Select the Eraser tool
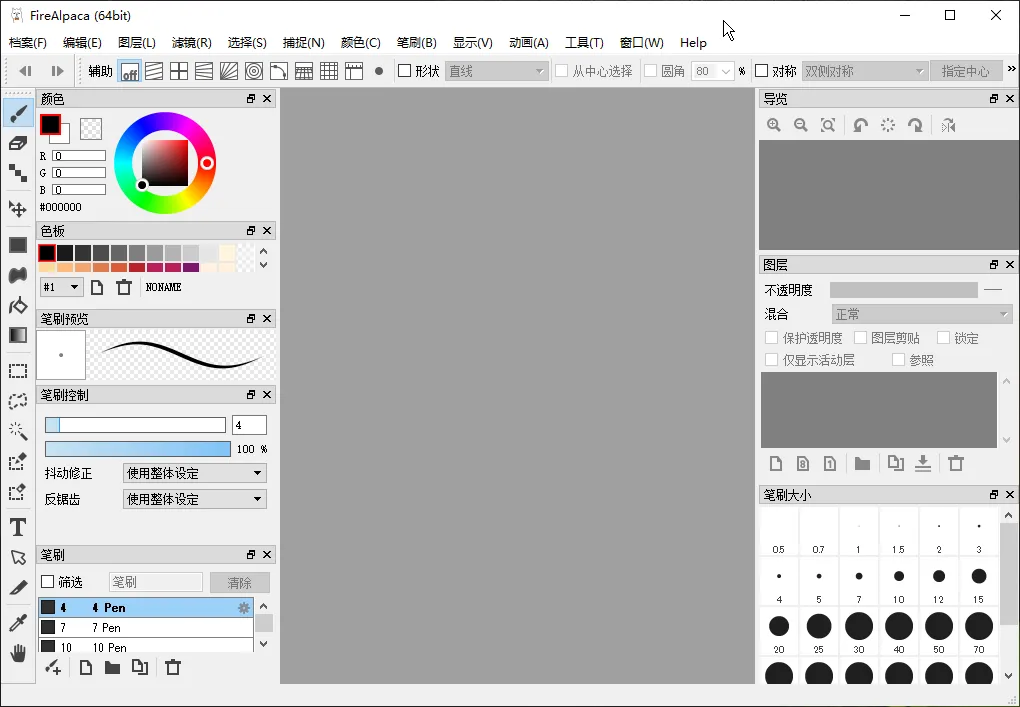The width and height of the screenshot is (1020, 707). pos(17,143)
